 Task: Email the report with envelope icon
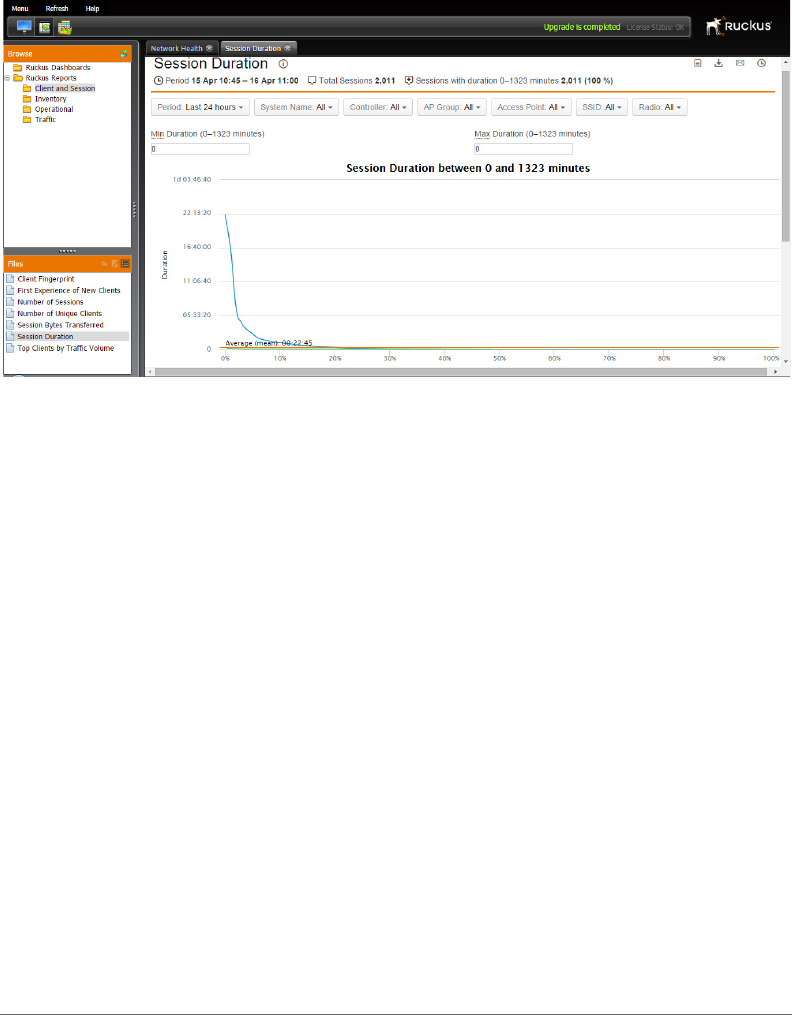pos(740,63)
